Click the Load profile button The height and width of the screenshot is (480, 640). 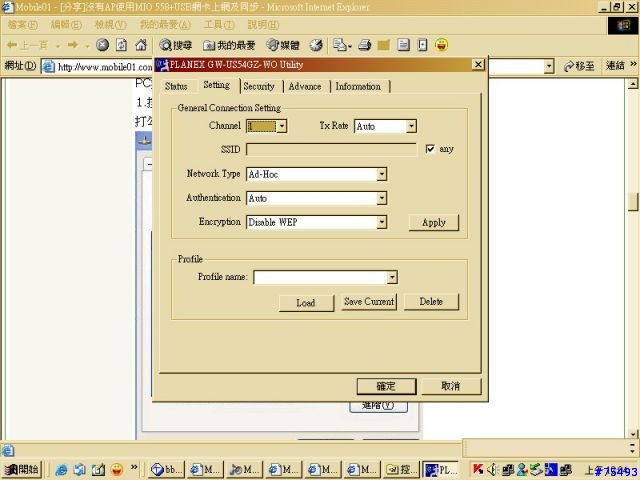(306, 303)
